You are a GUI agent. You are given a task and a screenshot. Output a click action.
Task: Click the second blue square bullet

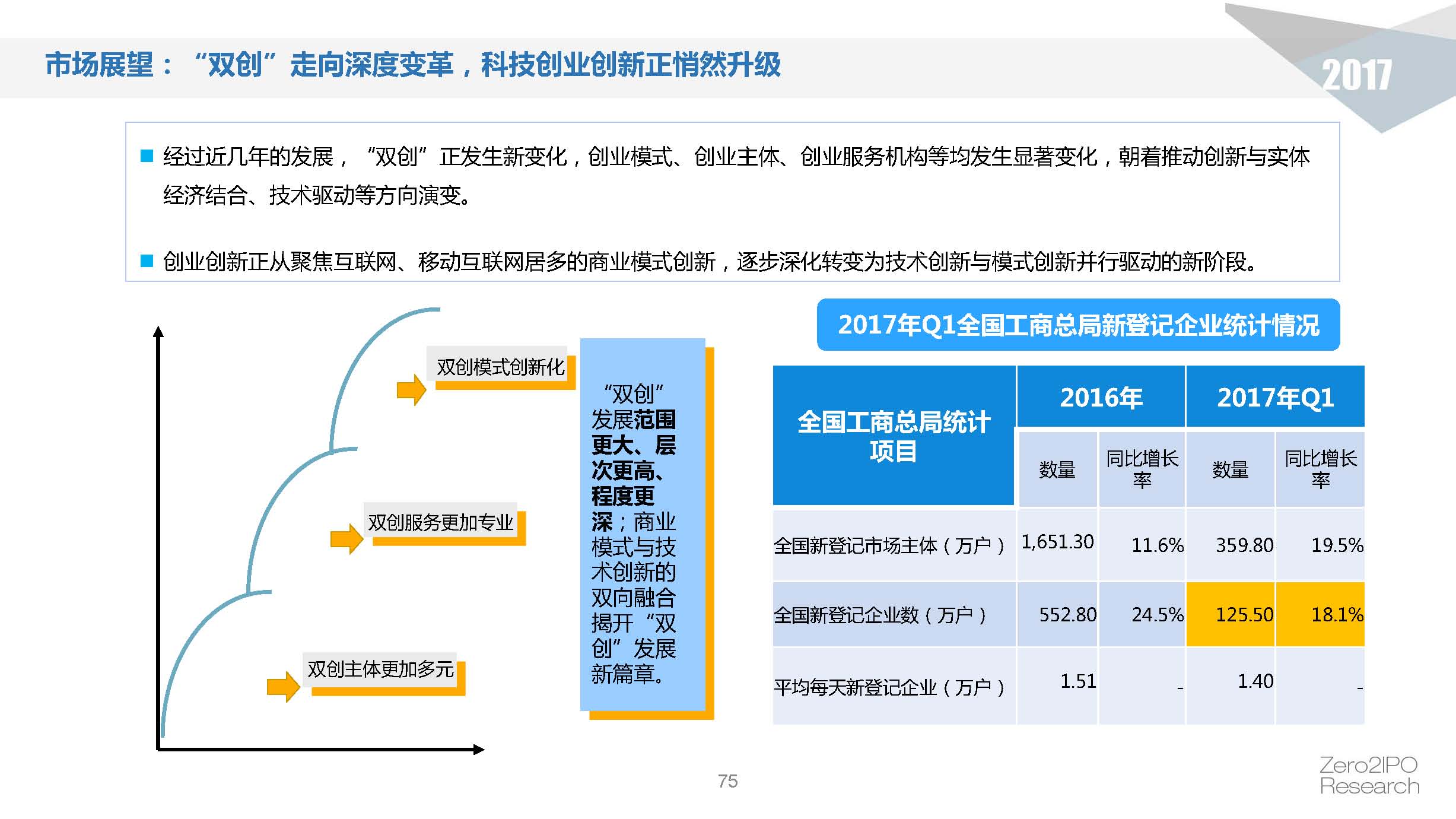147,261
